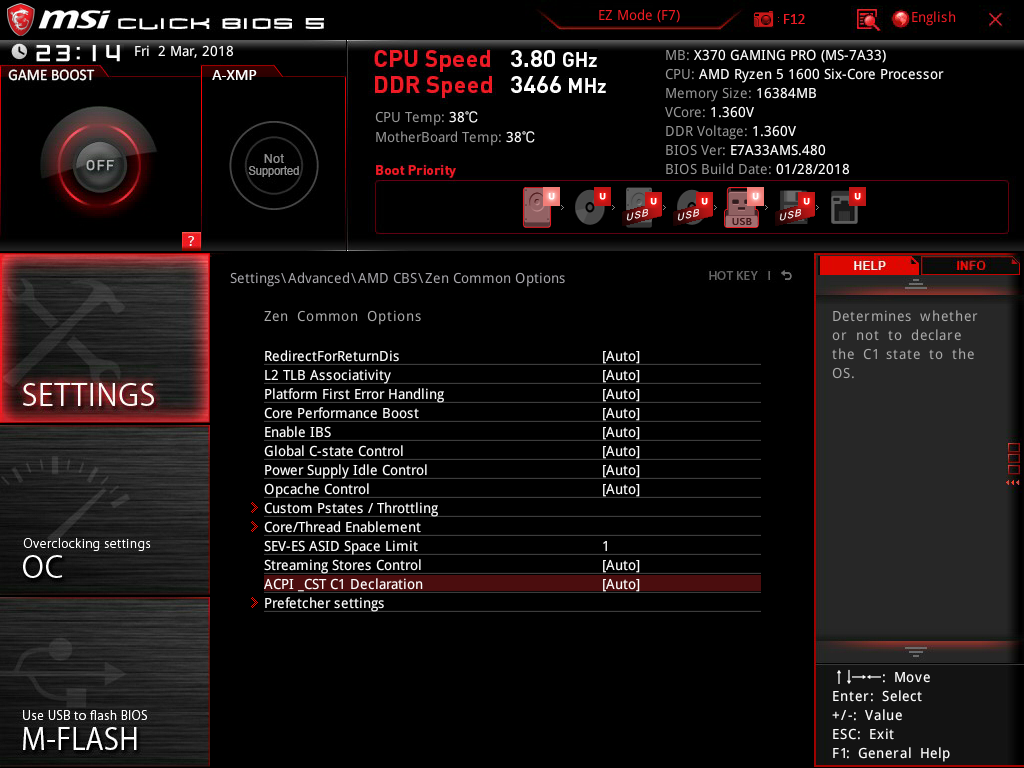Go back using the return arrow icon
1024x768 pixels.
coord(787,276)
